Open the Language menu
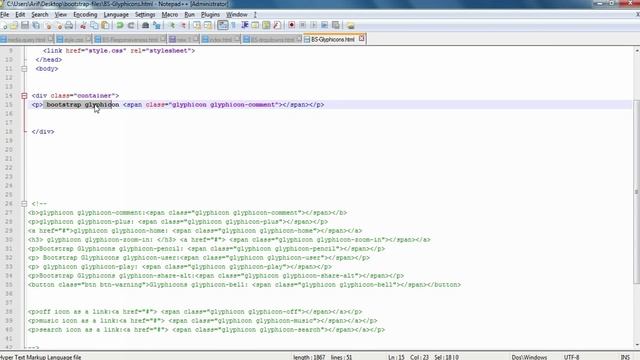This screenshot has height=360, width=640. 116,15
